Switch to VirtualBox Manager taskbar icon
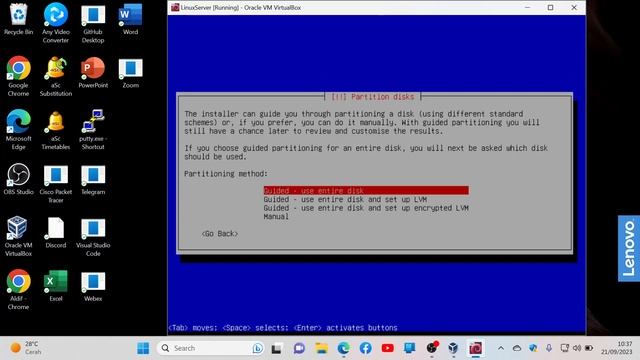 [x=453, y=348]
